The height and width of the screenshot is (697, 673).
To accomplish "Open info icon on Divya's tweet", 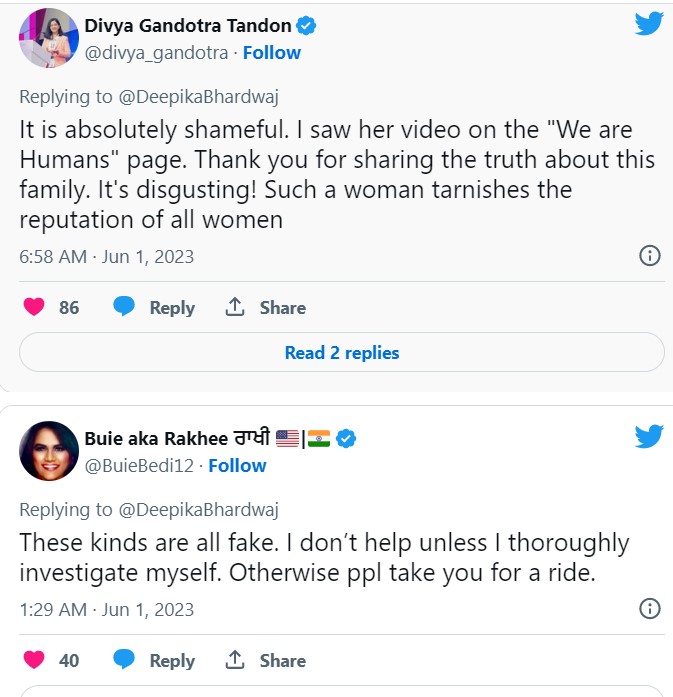I will point(649,256).
